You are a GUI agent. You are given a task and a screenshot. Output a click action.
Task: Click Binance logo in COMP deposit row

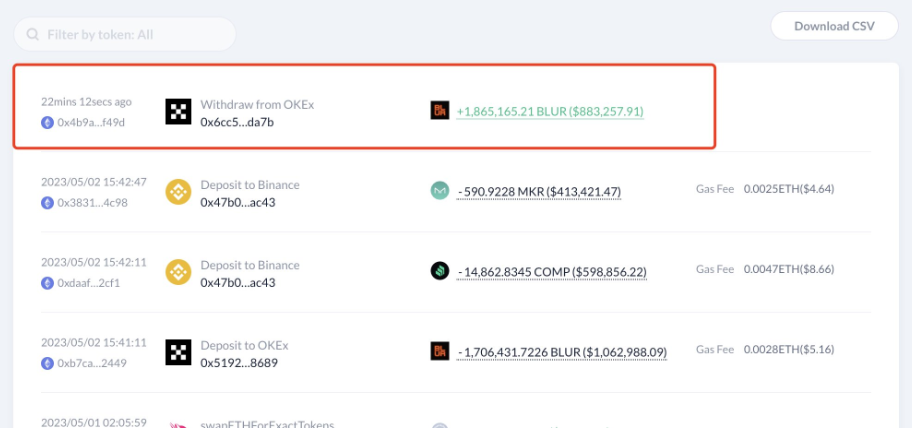(178, 272)
